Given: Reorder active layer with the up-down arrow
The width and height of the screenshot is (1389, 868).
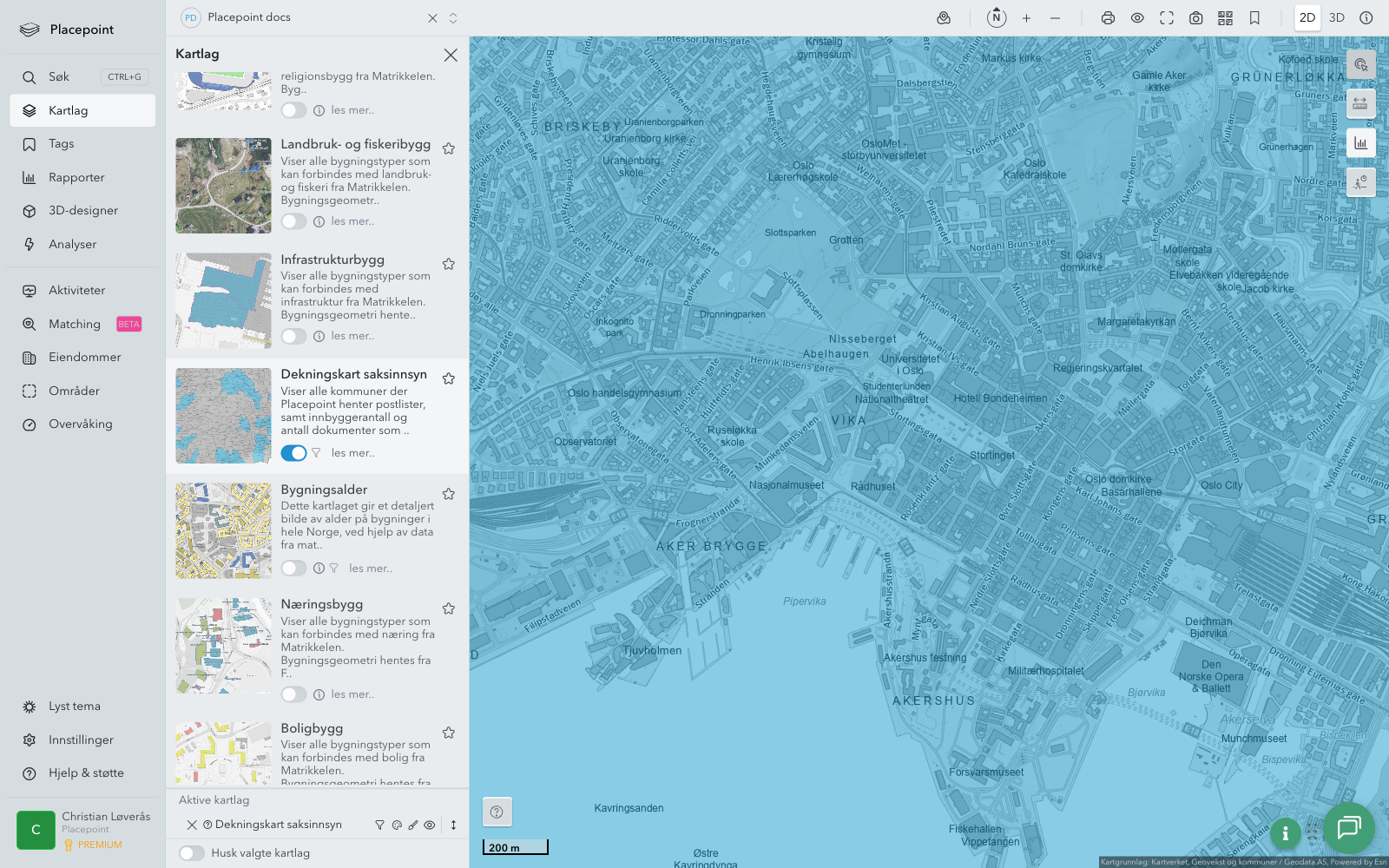Looking at the screenshot, I should 453,825.
